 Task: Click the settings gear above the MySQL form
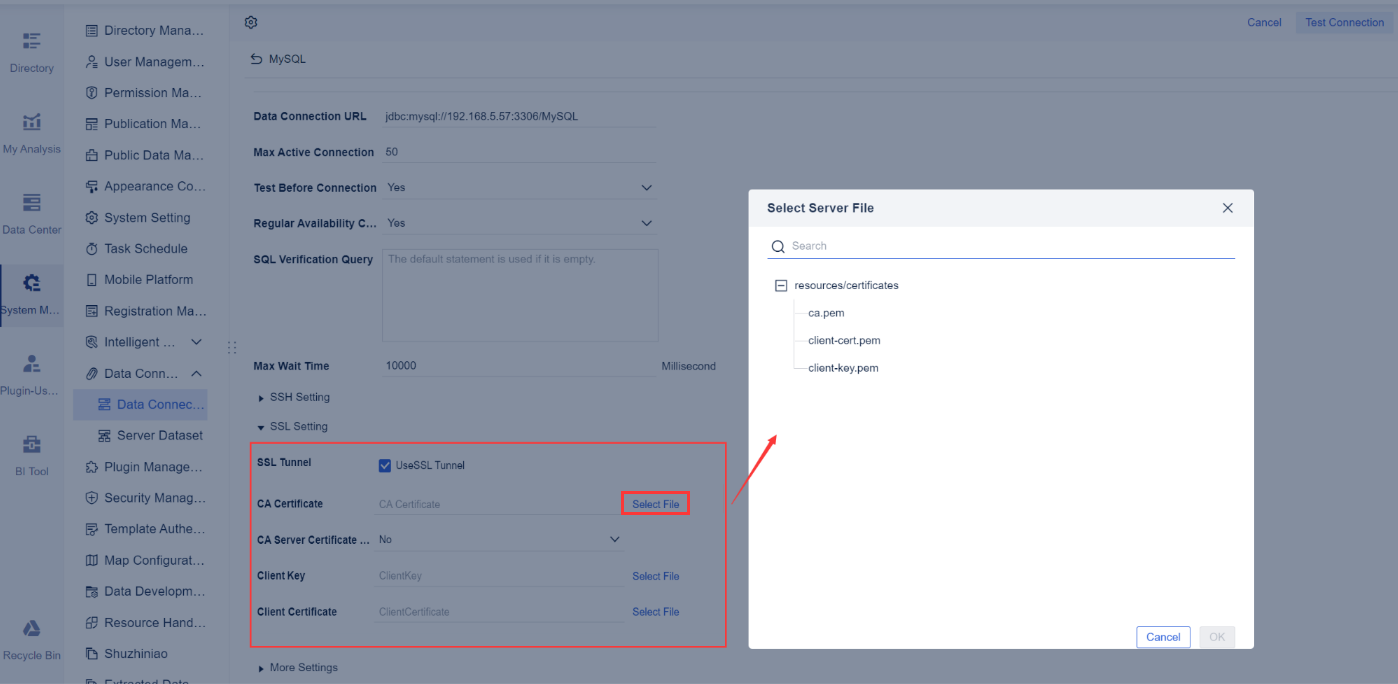[250, 21]
